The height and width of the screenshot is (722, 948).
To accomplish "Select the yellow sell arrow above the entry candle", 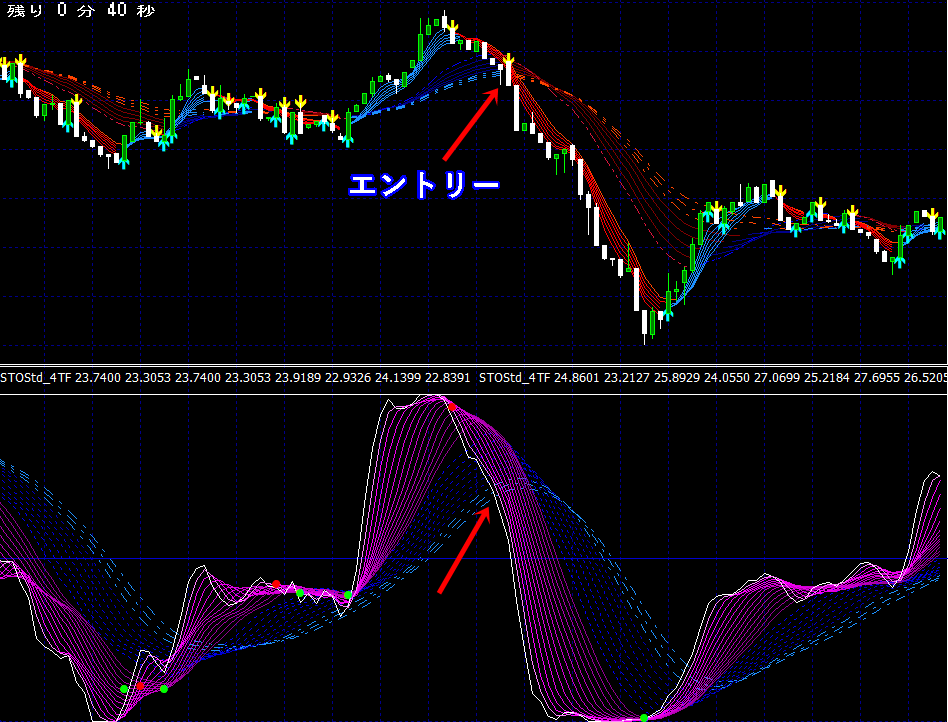I will coord(508,59).
